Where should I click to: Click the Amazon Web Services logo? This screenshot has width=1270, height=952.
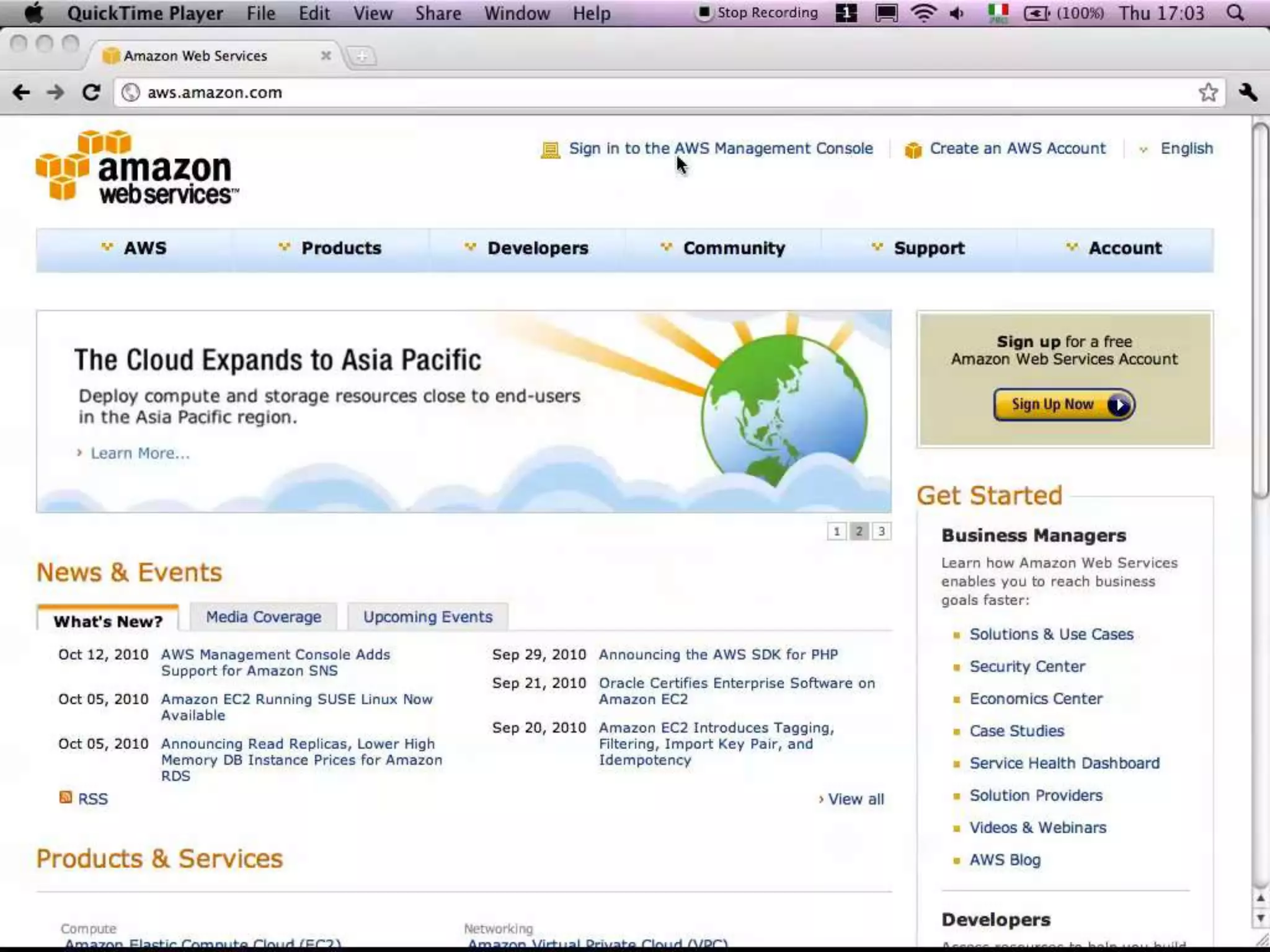pos(138,167)
